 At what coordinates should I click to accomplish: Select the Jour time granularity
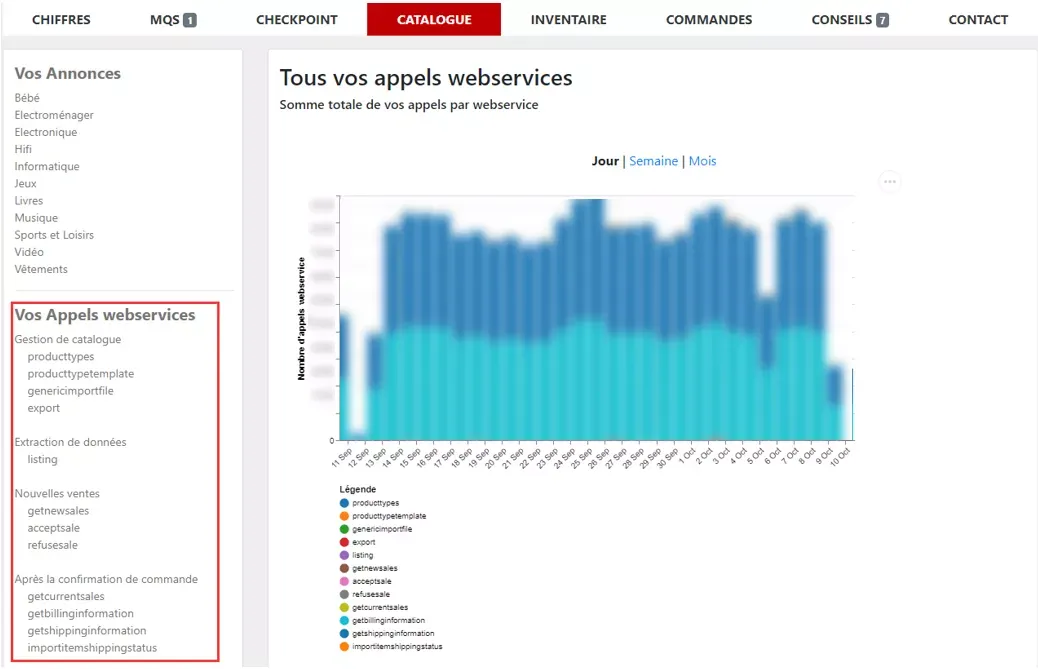[x=605, y=161]
